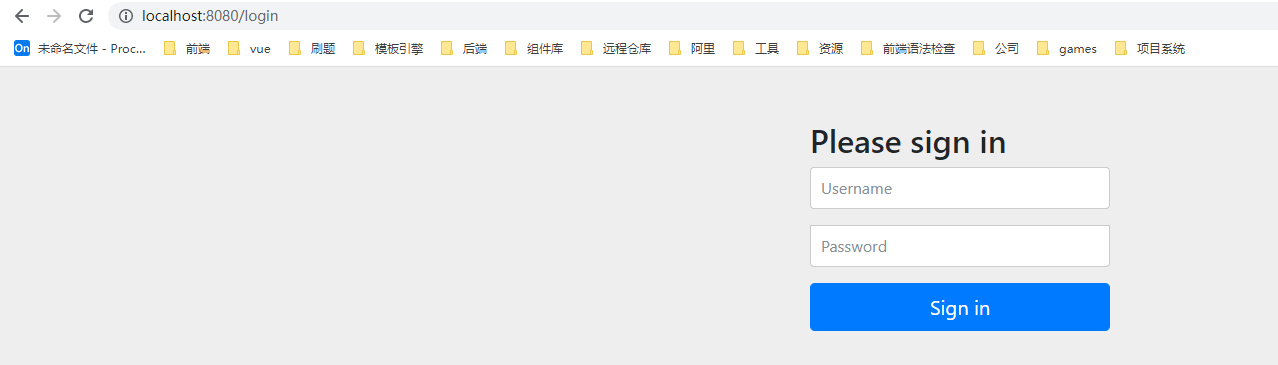The height and width of the screenshot is (365, 1278).
Task: Open the 未命名文件 - Proc... bookmark
Action: (x=80, y=48)
